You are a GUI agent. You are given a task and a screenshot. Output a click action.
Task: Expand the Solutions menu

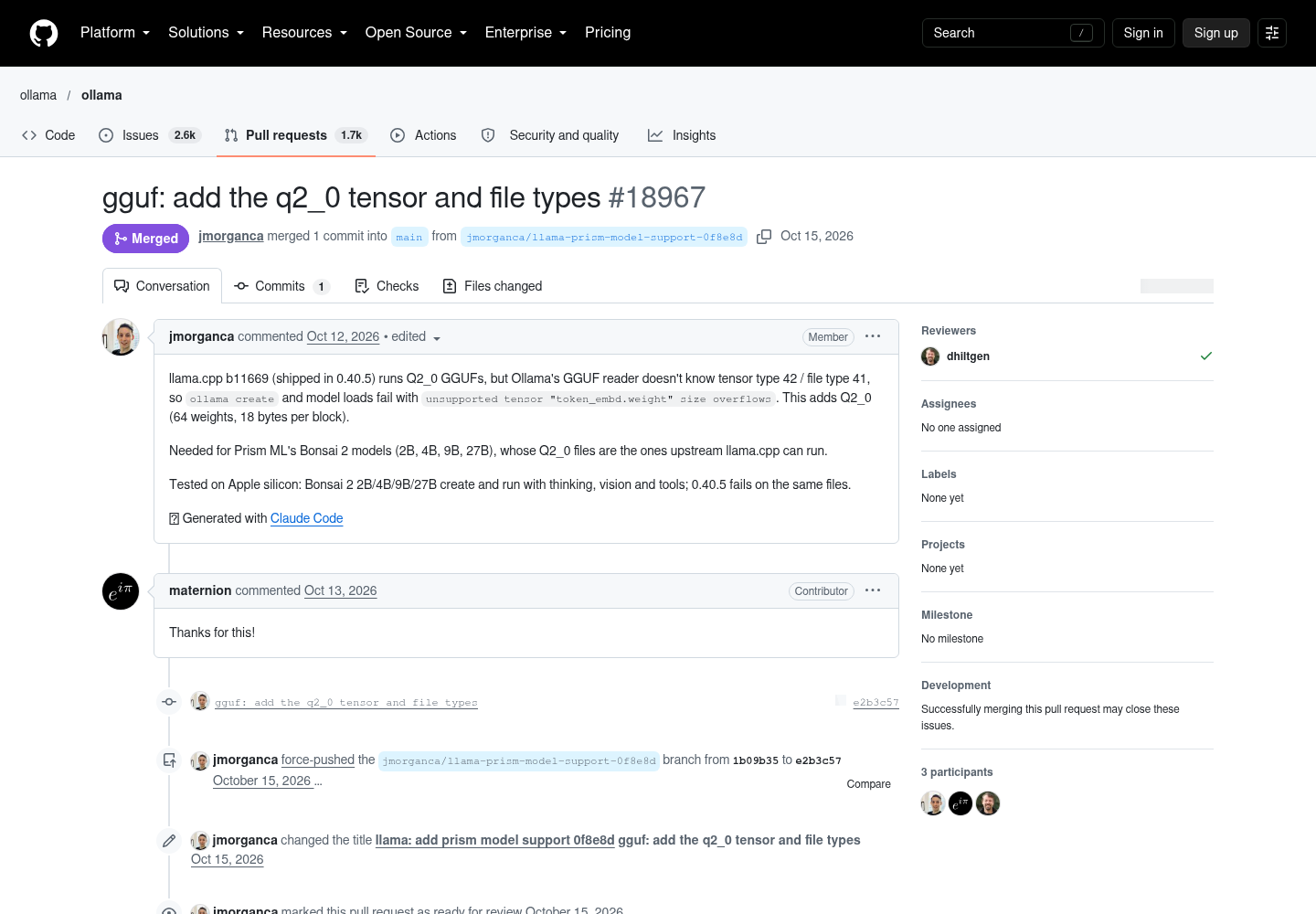pos(207,33)
